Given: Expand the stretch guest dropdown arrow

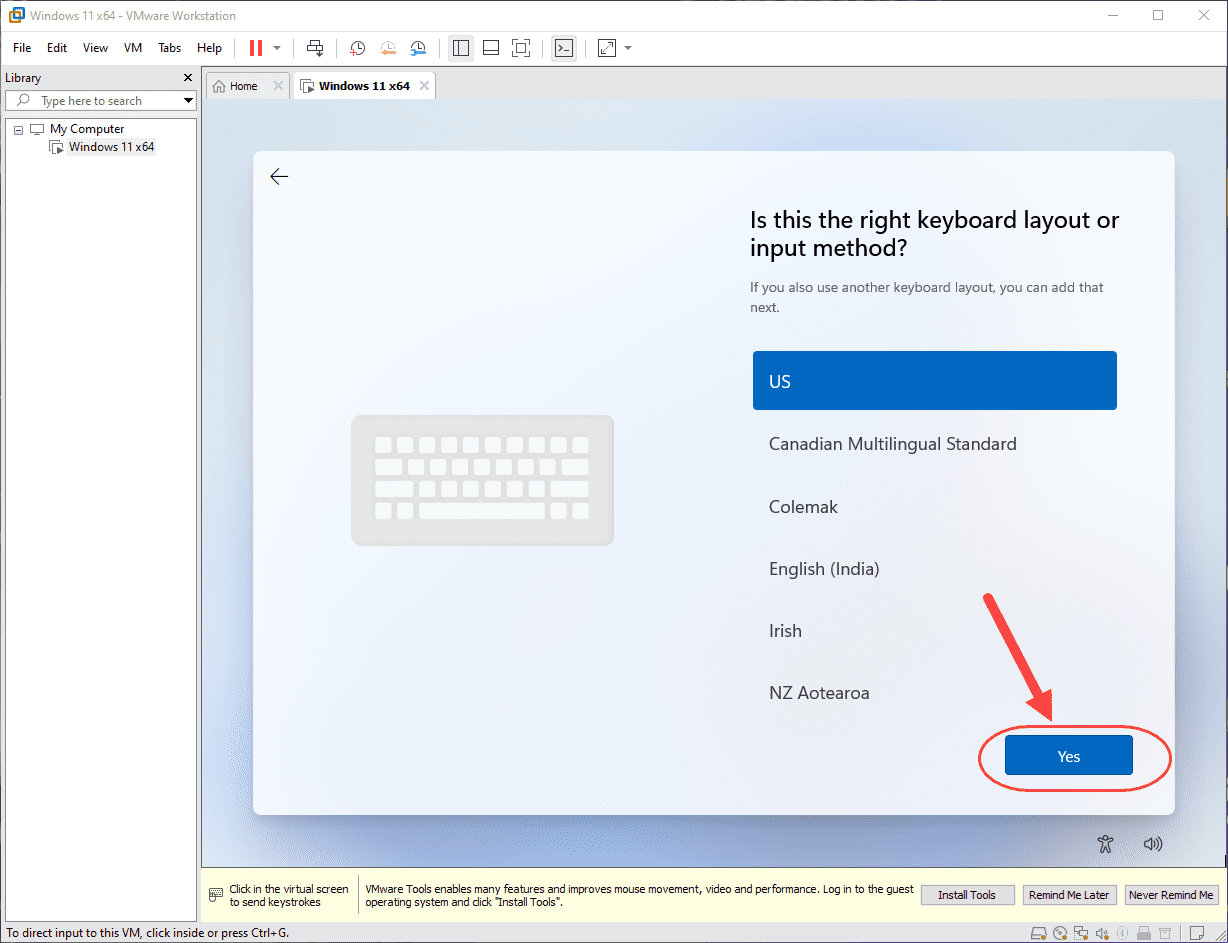Looking at the screenshot, I should 628,48.
